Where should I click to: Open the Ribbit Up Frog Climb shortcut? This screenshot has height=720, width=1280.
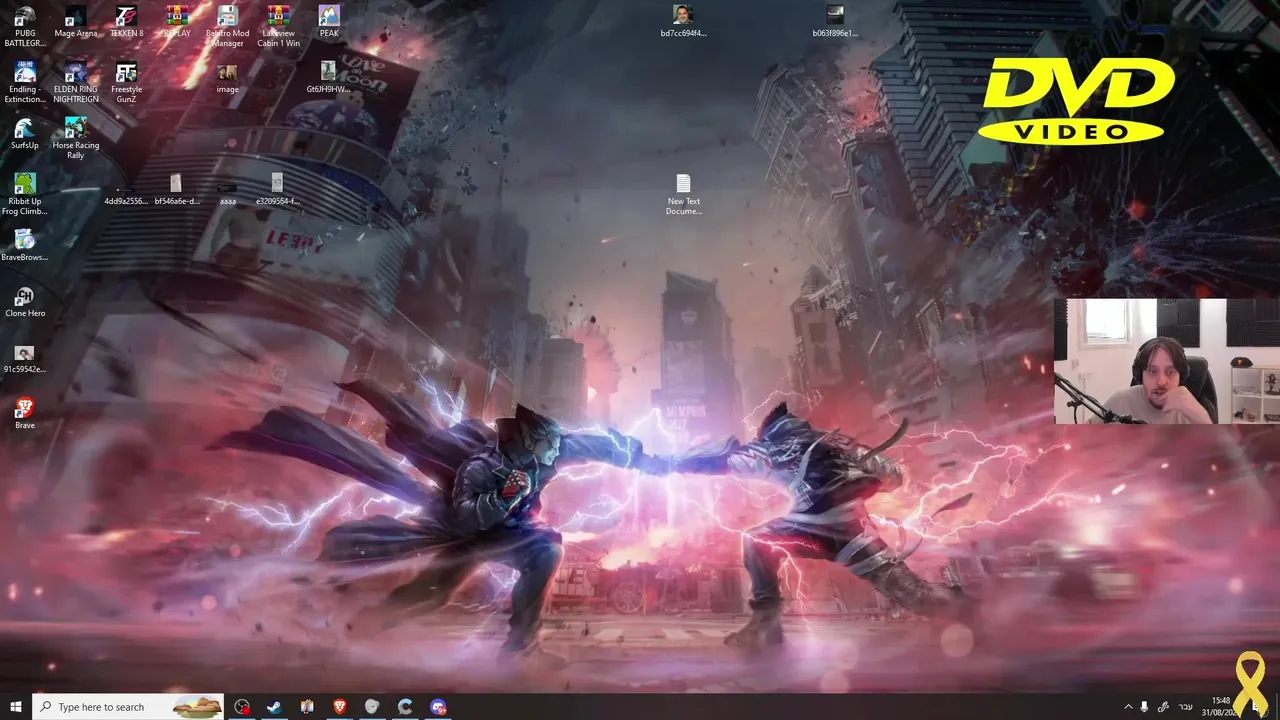(25, 194)
